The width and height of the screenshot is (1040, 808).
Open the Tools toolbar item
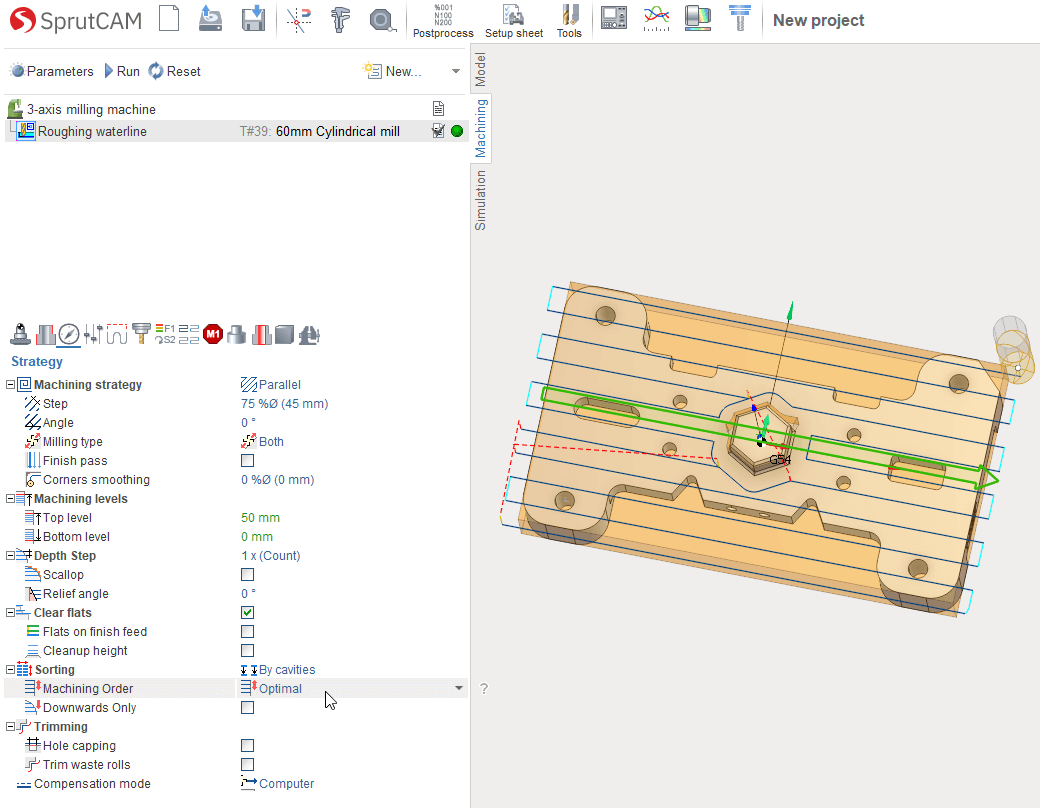(x=569, y=21)
